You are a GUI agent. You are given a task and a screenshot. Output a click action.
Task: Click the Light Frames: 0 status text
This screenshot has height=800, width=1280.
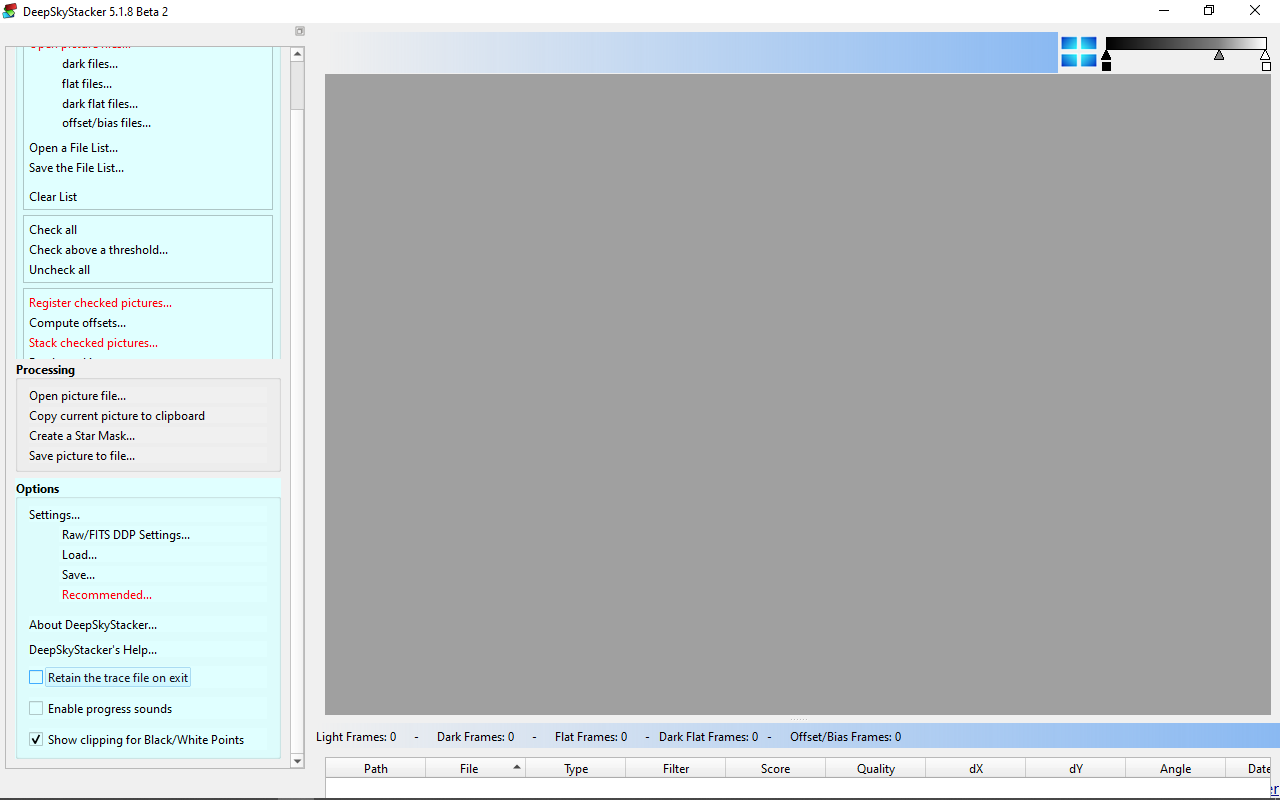(356, 737)
